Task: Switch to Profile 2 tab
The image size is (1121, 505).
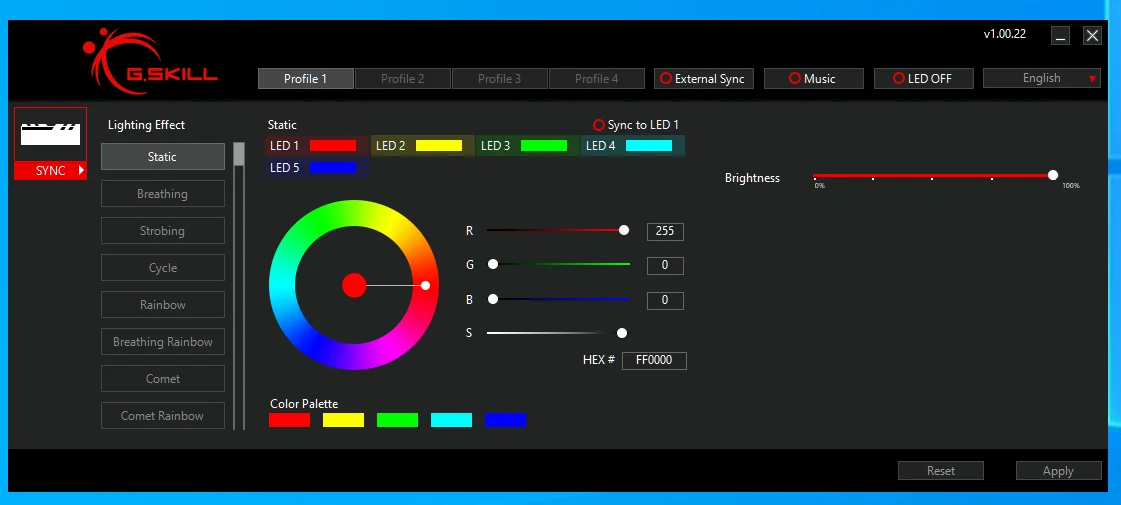Action: pos(403,79)
